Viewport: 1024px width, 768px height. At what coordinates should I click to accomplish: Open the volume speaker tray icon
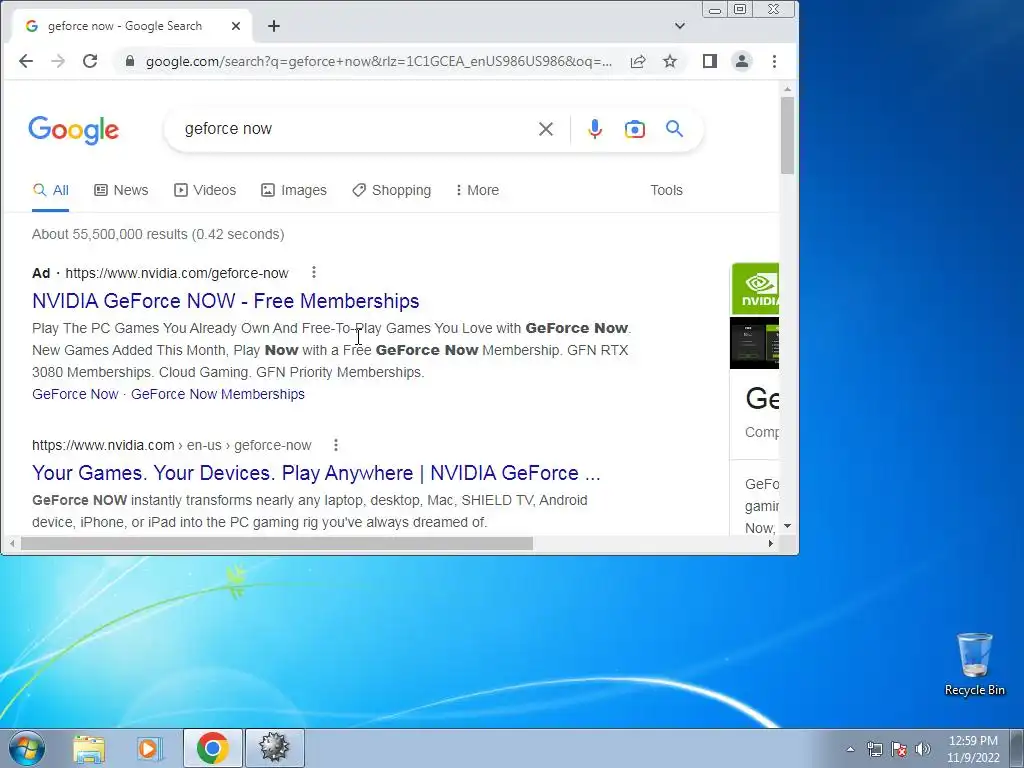[923, 749]
